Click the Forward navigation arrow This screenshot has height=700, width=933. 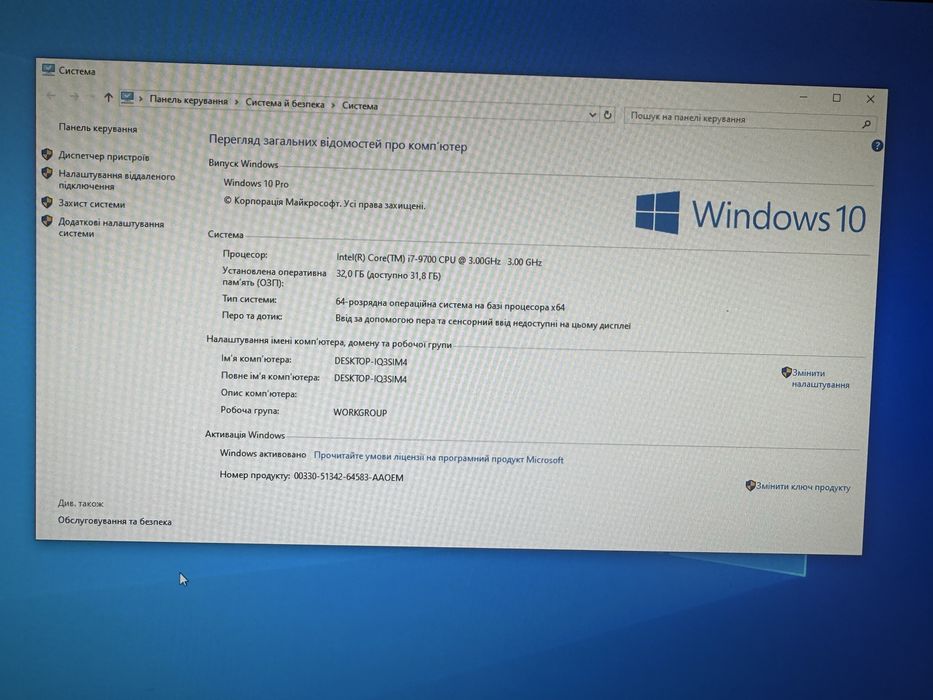pos(74,96)
